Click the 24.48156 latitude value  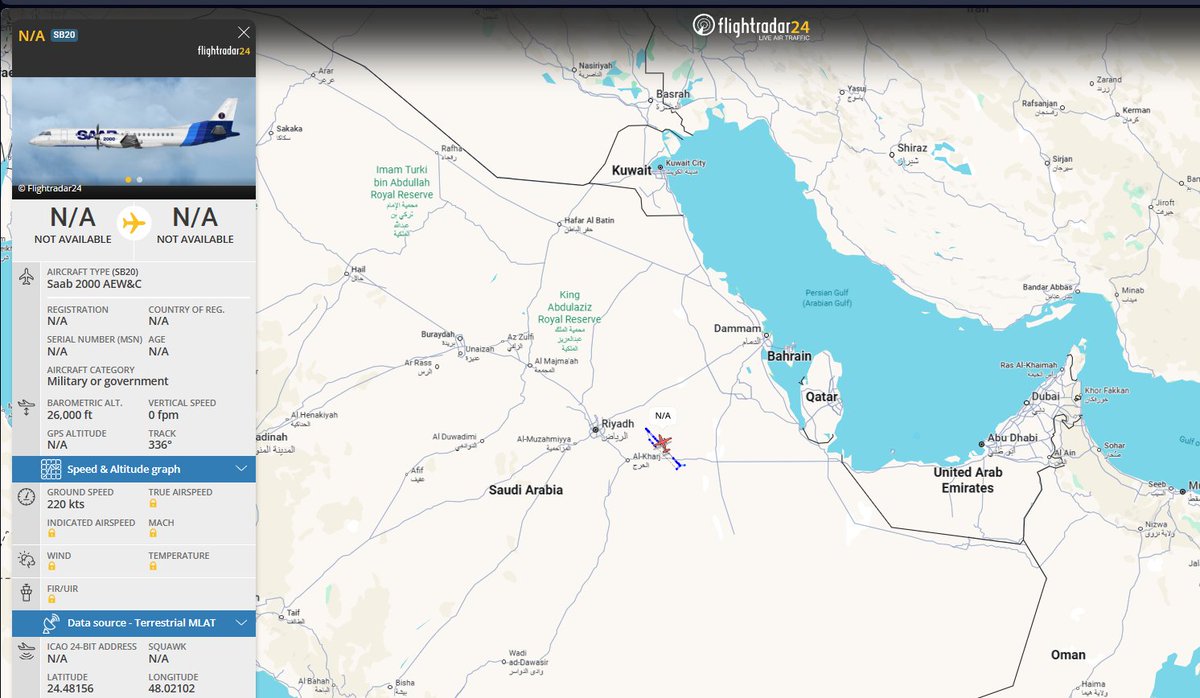pos(72,689)
